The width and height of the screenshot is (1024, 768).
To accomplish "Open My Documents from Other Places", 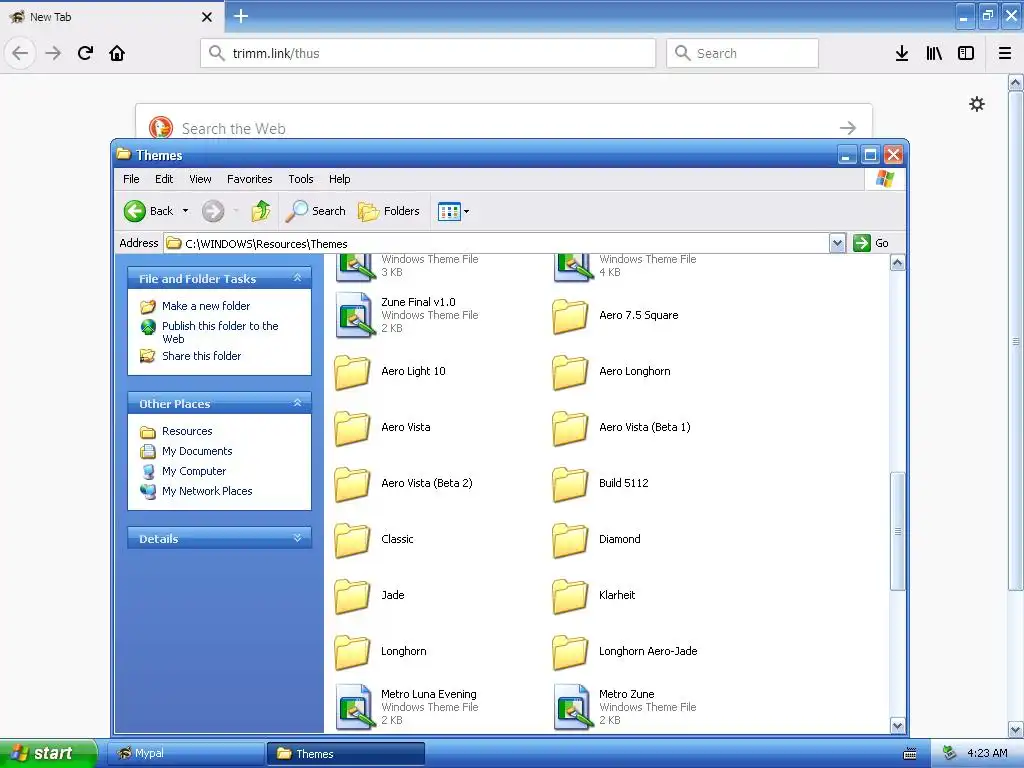I will coord(197,451).
